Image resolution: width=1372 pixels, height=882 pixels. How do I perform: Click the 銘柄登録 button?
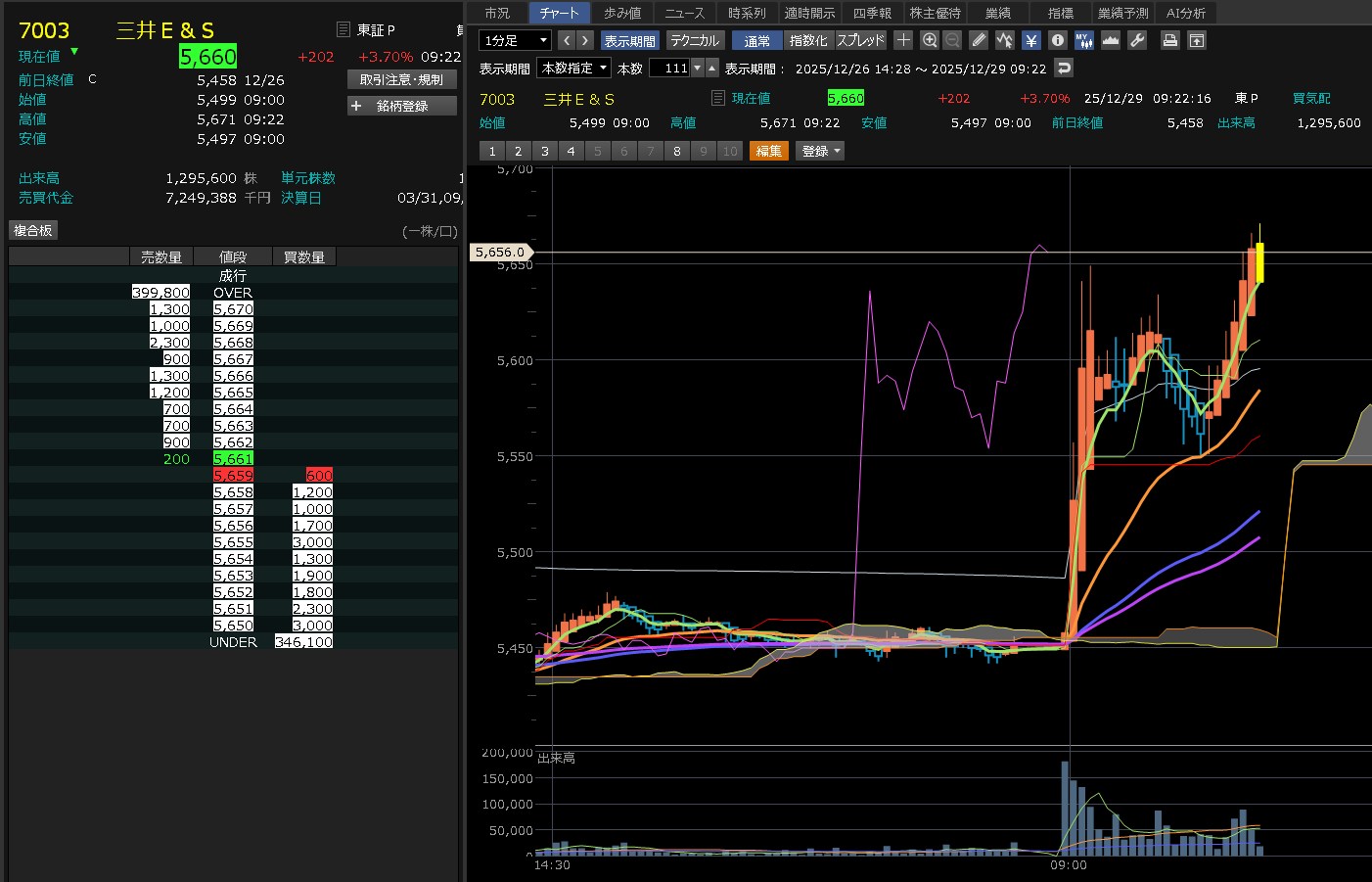click(x=401, y=106)
